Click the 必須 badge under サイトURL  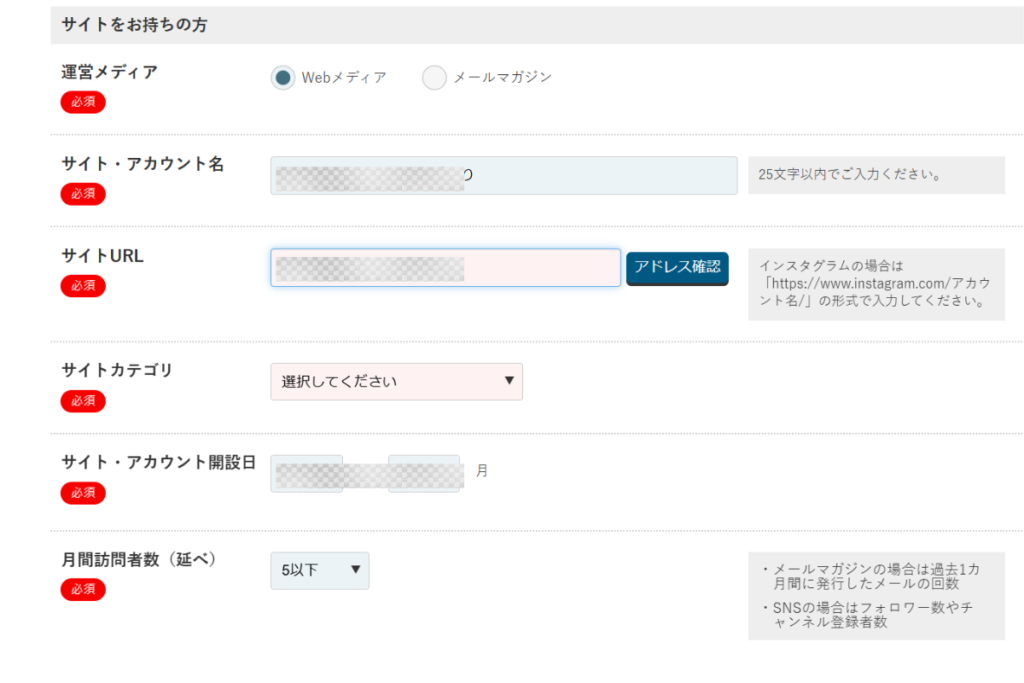pos(83,286)
